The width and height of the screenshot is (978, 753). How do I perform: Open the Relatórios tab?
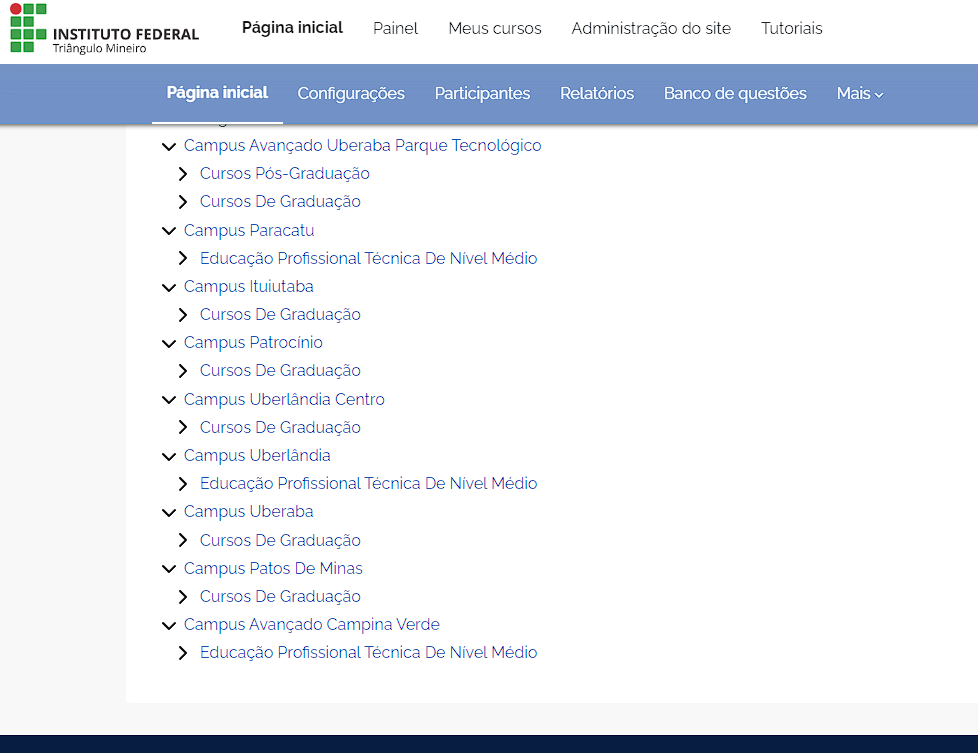597,93
